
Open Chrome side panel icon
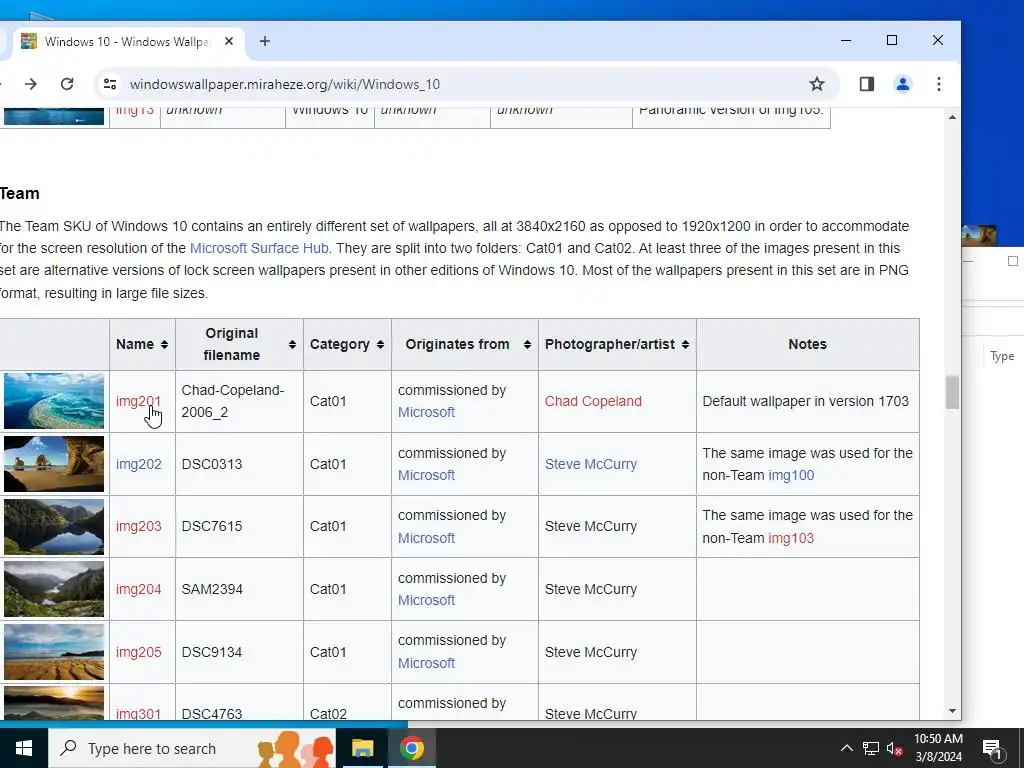[x=867, y=84]
